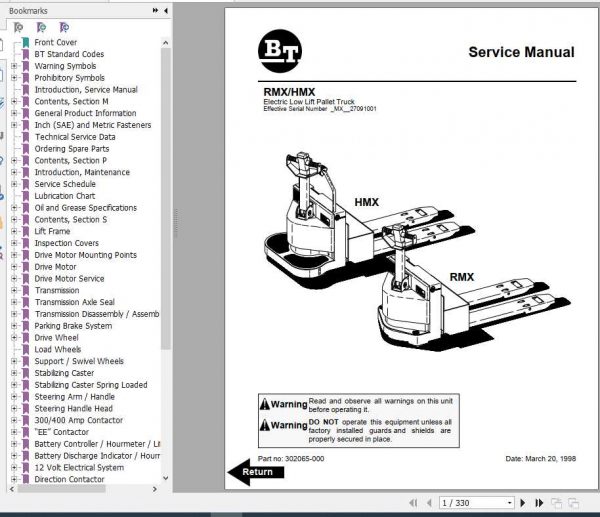Open Oil and Grease Specifications bookmark
This screenshot has height=517, width=600.
(85, 208)
